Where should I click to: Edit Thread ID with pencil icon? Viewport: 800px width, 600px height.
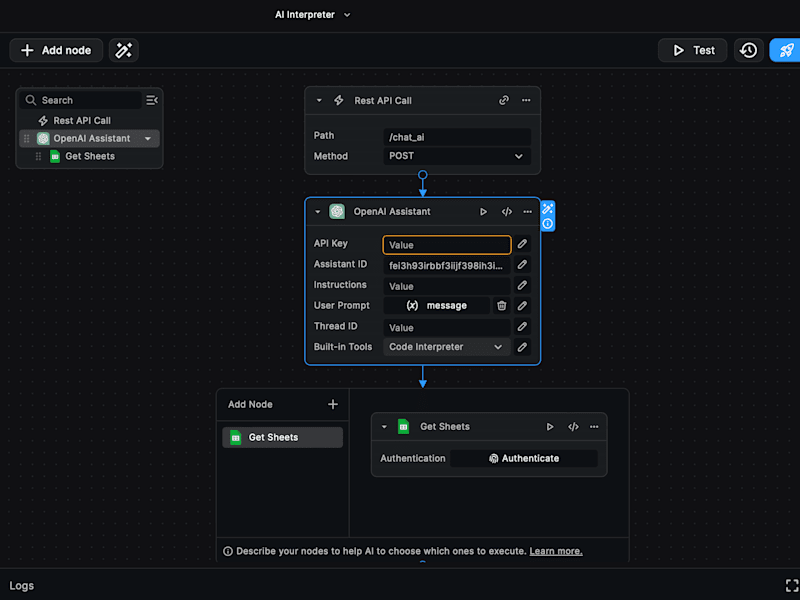(x=522, y=327)
